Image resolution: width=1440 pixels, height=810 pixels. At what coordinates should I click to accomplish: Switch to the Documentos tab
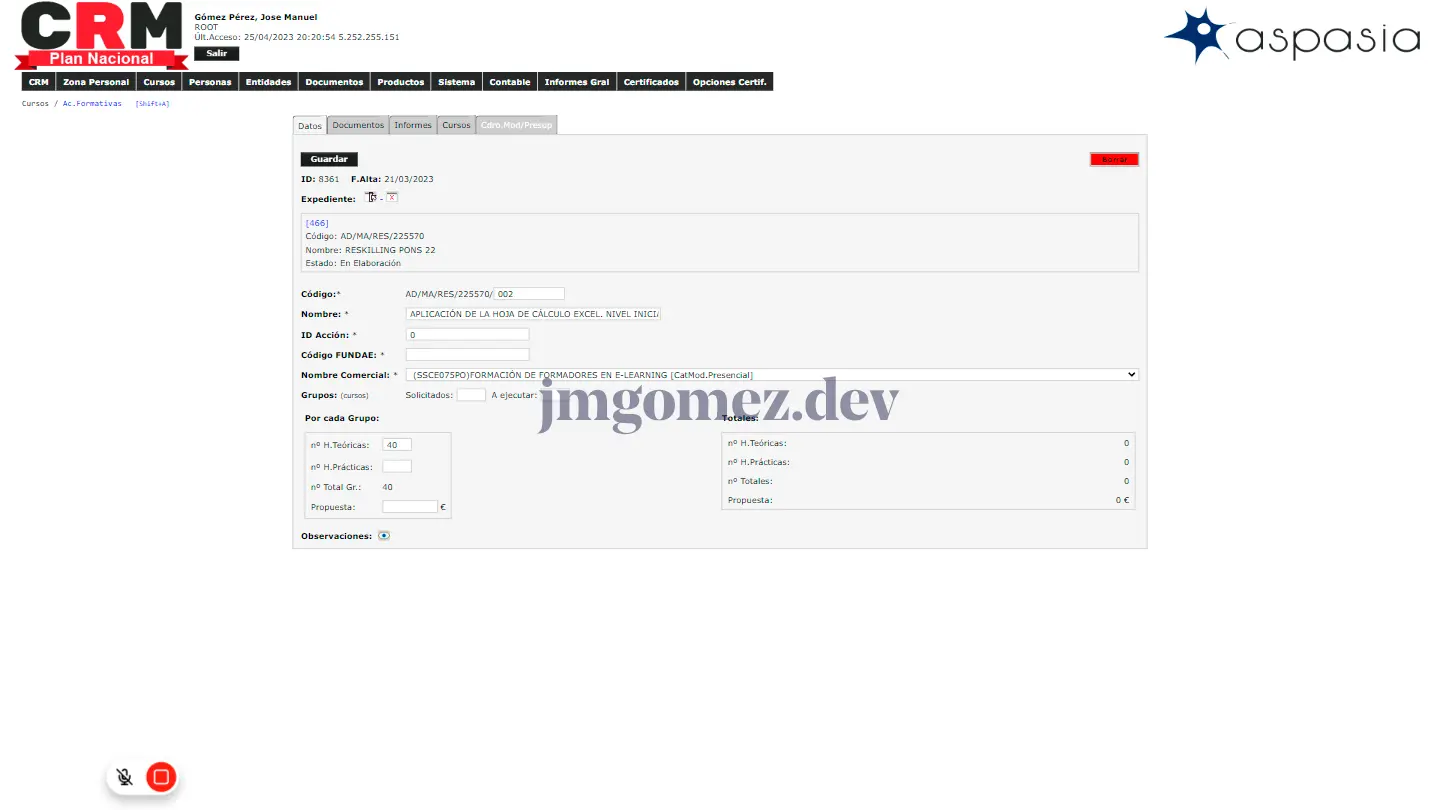point(358,125)
